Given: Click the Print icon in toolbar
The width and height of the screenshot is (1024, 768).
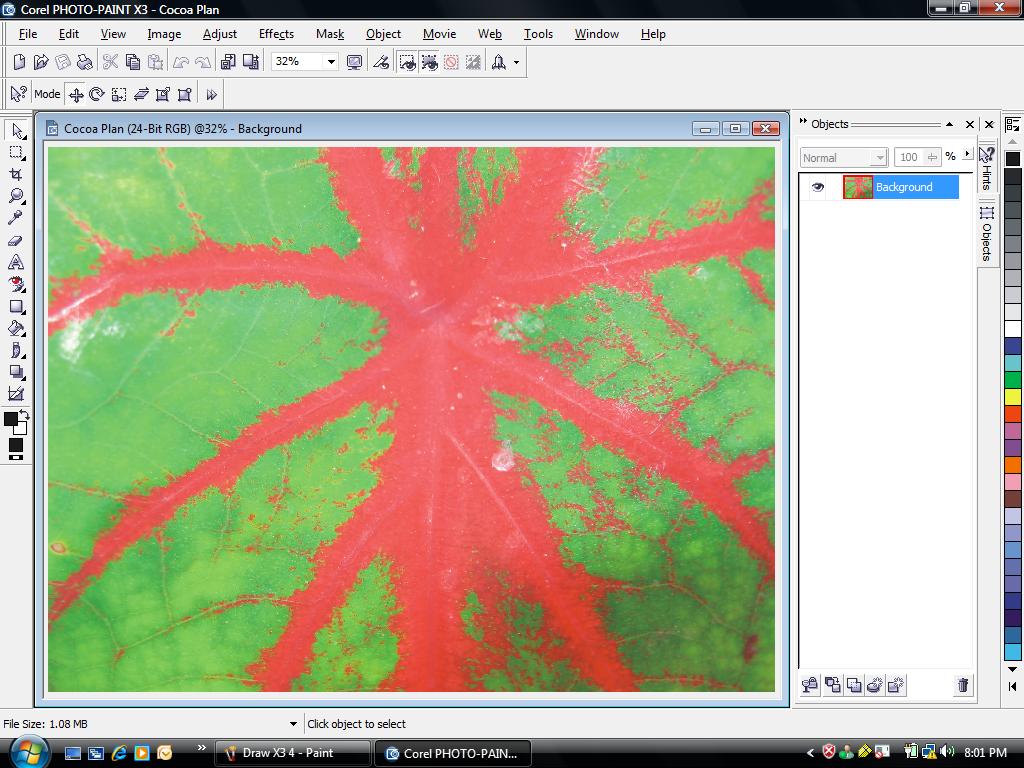Looking at the screenshot, I should (85, 62).
